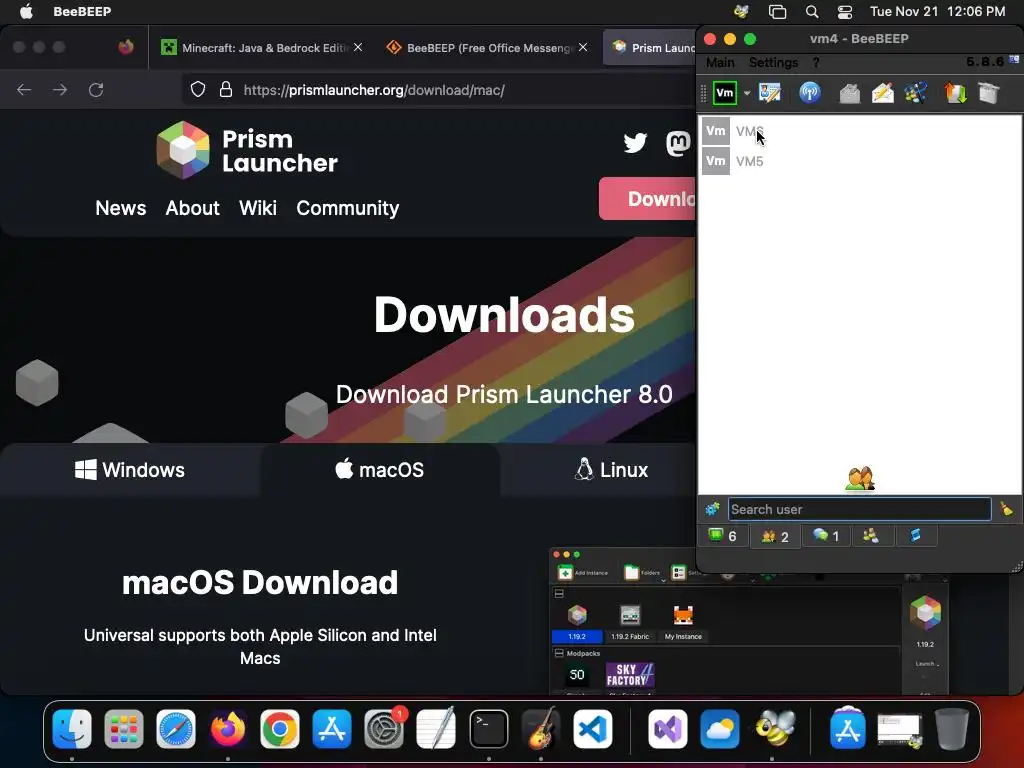Click the pink Download button
This screenshot has width=1024, height=768.
click(648, 199)
